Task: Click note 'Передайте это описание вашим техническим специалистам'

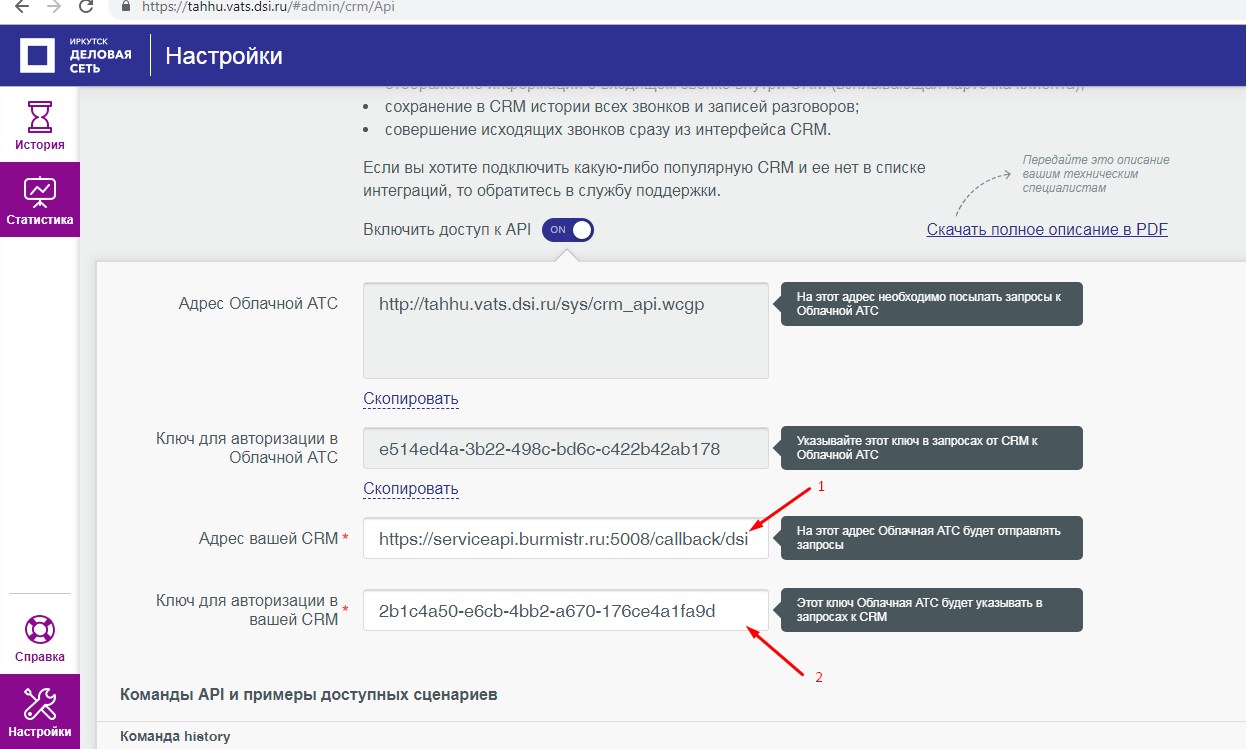Action: coord(1096,174)
